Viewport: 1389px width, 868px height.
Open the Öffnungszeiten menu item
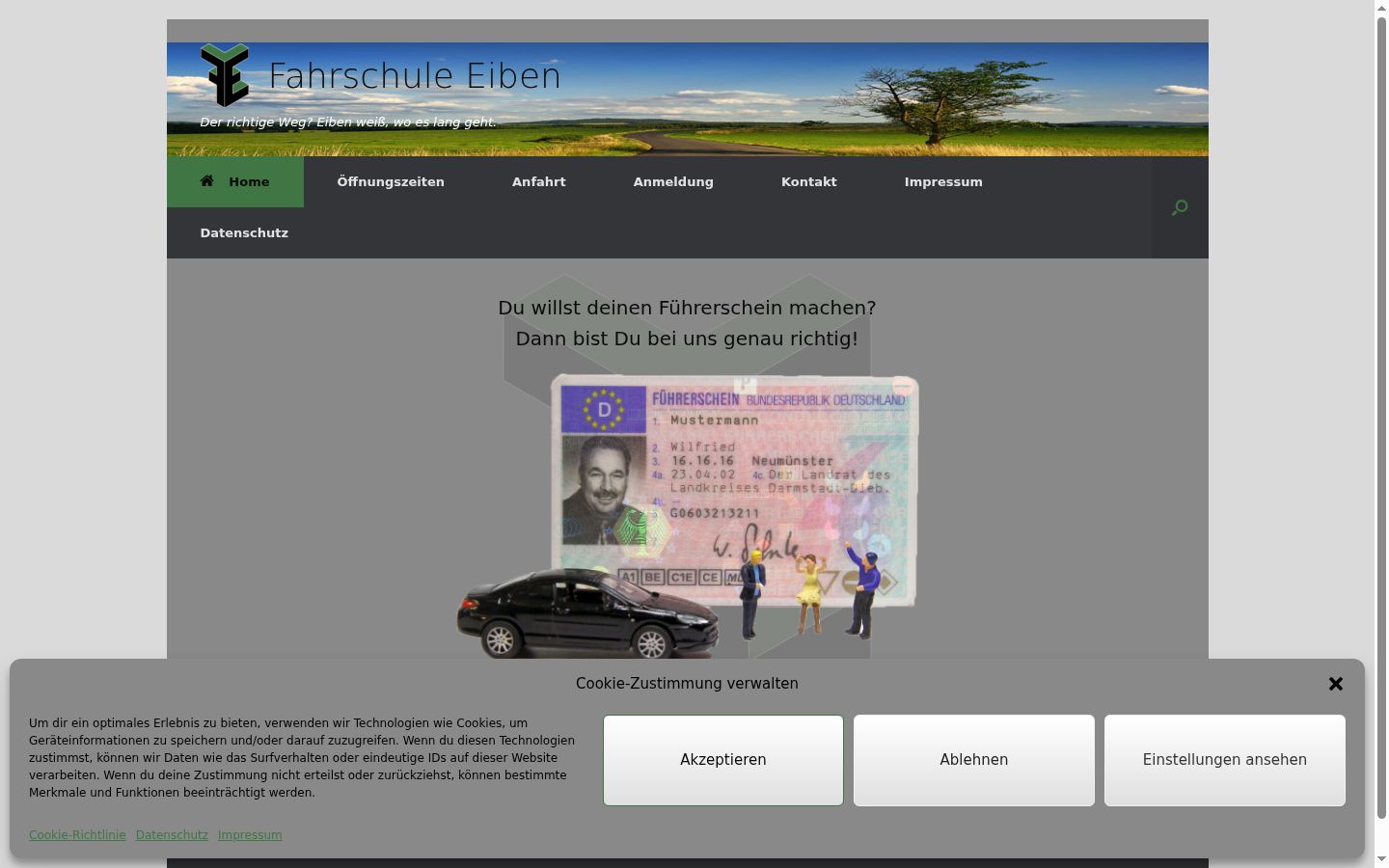(391, 181)
